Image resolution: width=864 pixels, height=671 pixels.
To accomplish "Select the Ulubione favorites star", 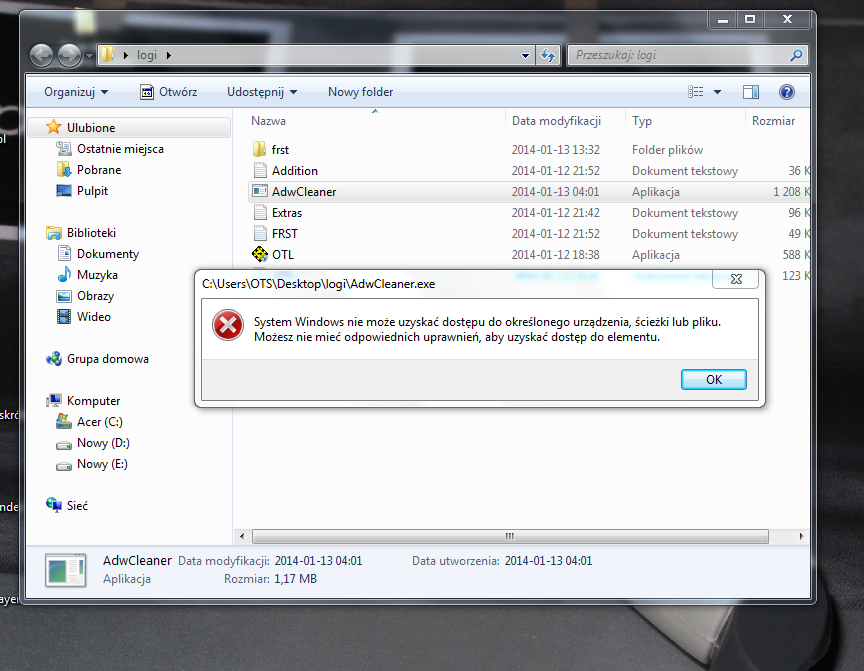I will (53, 127).
